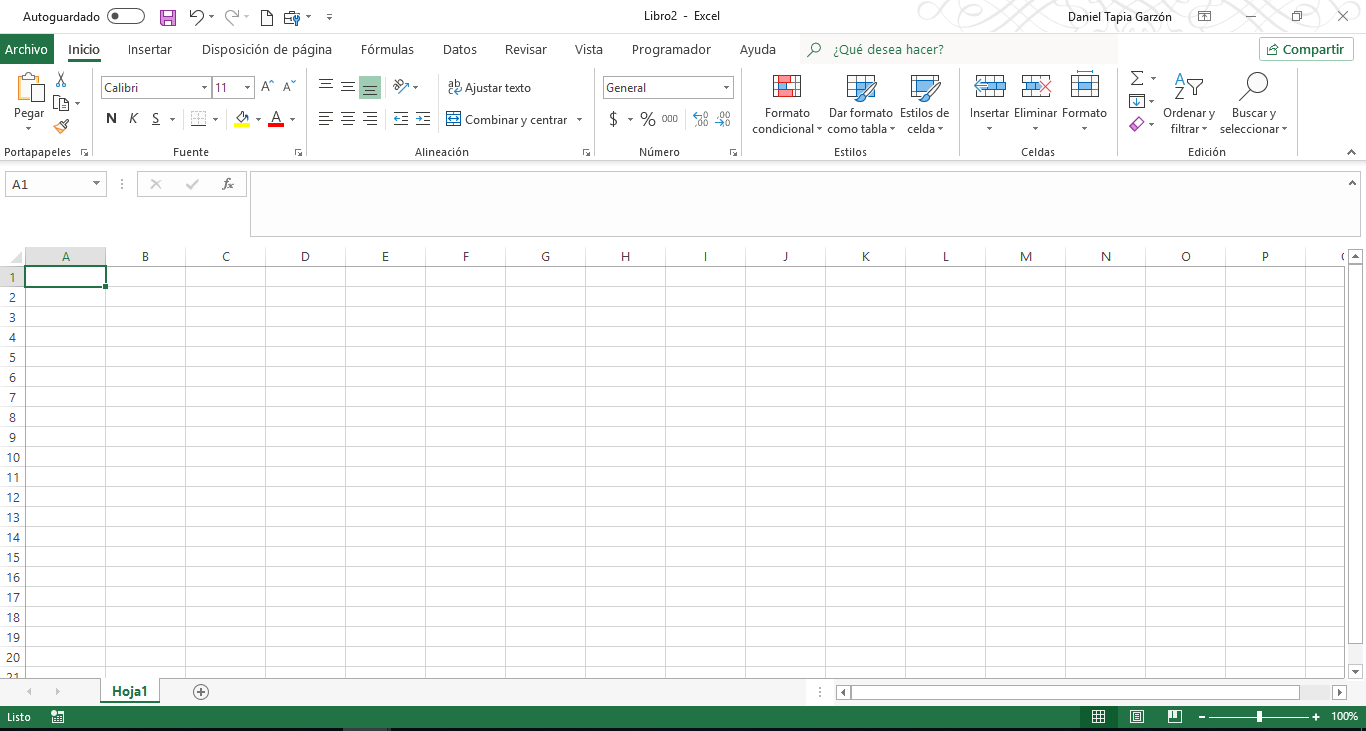The width and height of the screenshot is (1366, 731).
Task: Increase font size
Action: [267, 88]
